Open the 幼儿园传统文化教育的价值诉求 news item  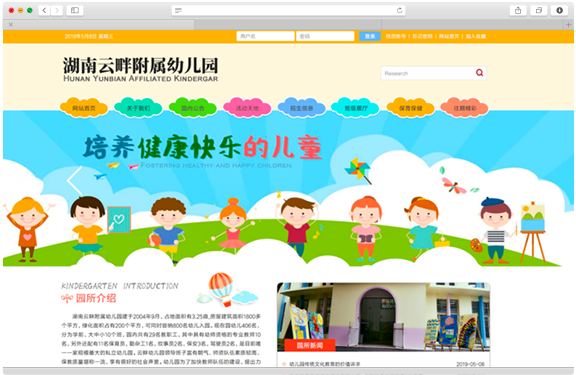point(325,364)
